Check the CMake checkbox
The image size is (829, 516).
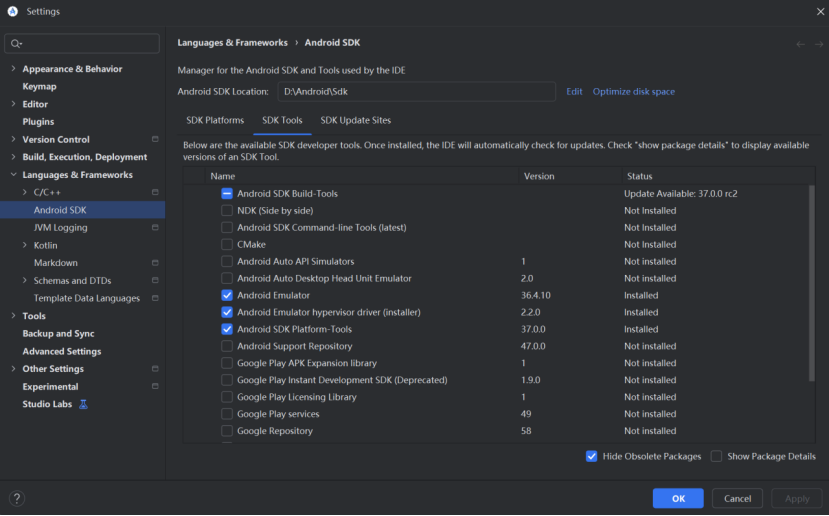tap(227, 244)
